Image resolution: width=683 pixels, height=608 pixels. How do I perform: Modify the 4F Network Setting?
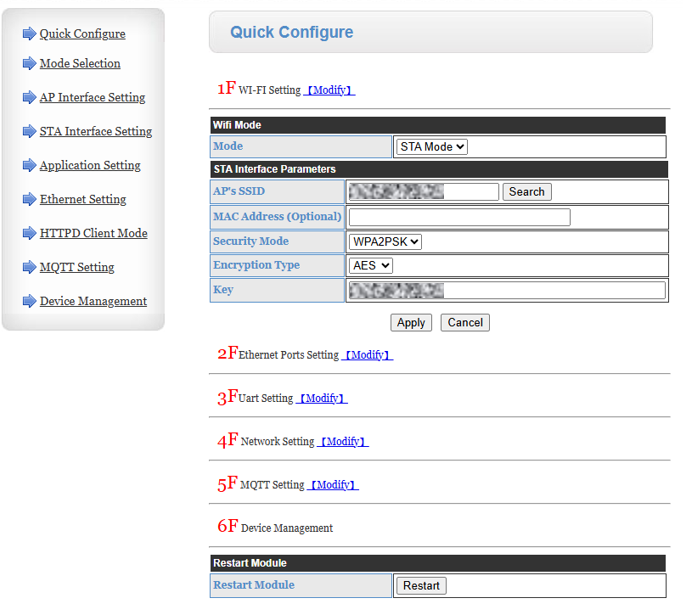[343, 442]
